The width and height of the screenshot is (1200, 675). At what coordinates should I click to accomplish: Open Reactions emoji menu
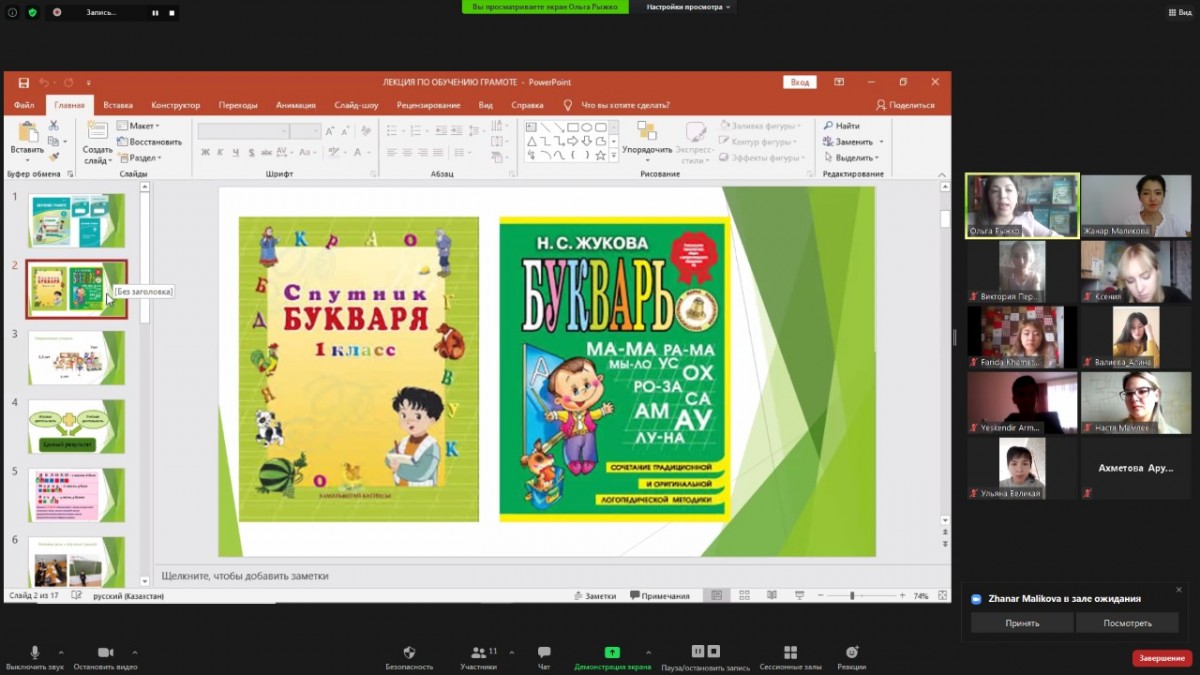coord(852,653)
